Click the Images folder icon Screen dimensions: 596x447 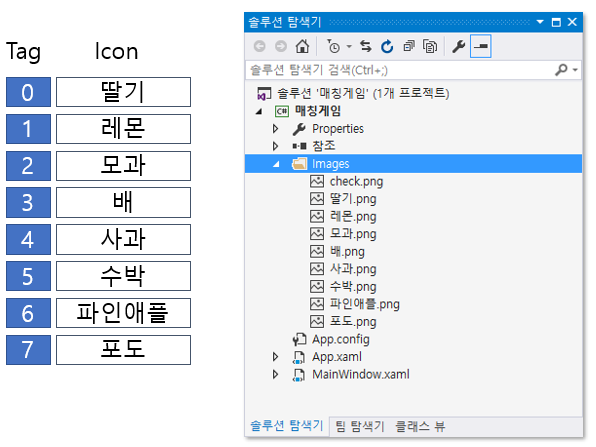(x=300, y=164)
